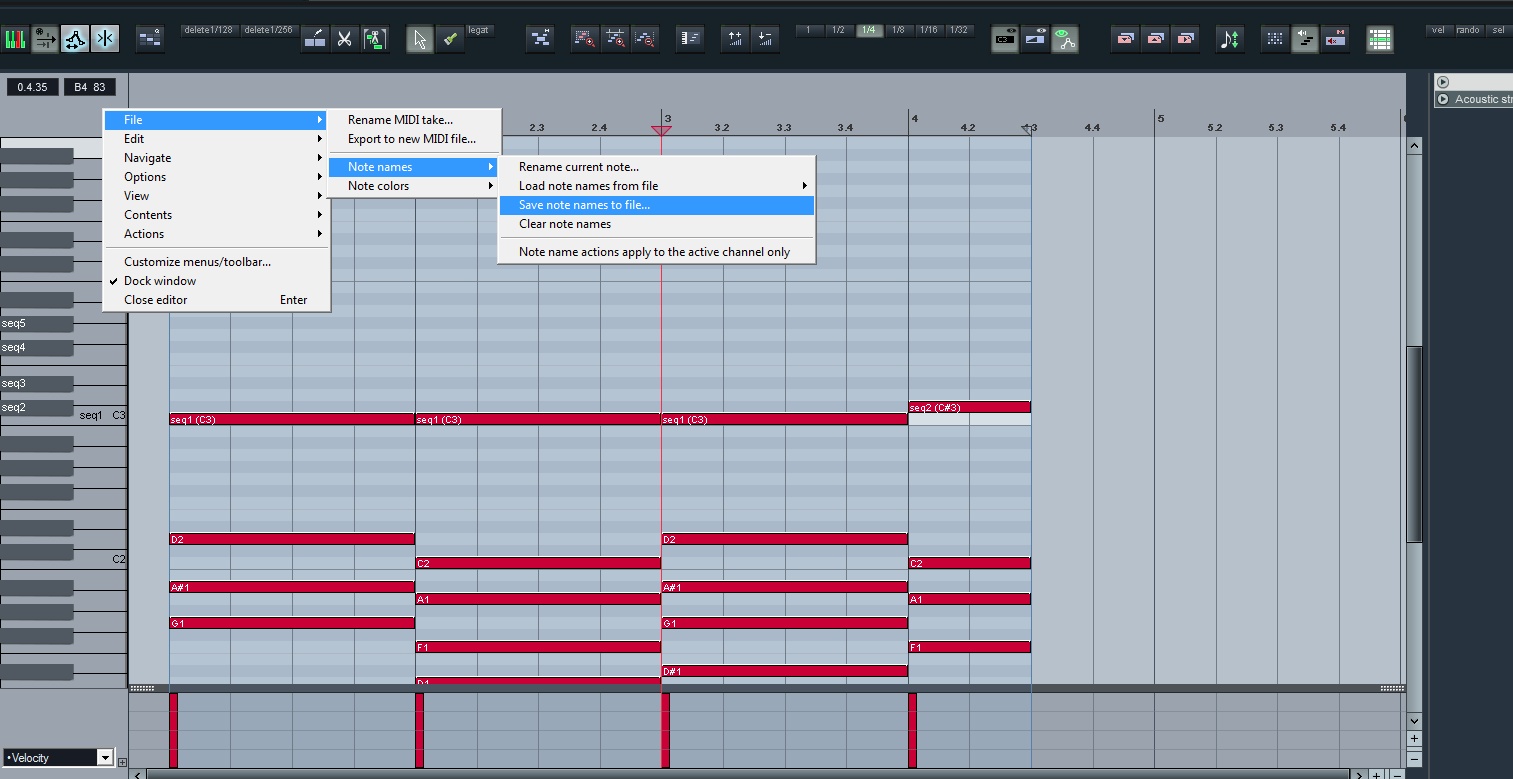
Task: Click the green event-list table icon
Action: point(1380,39)
